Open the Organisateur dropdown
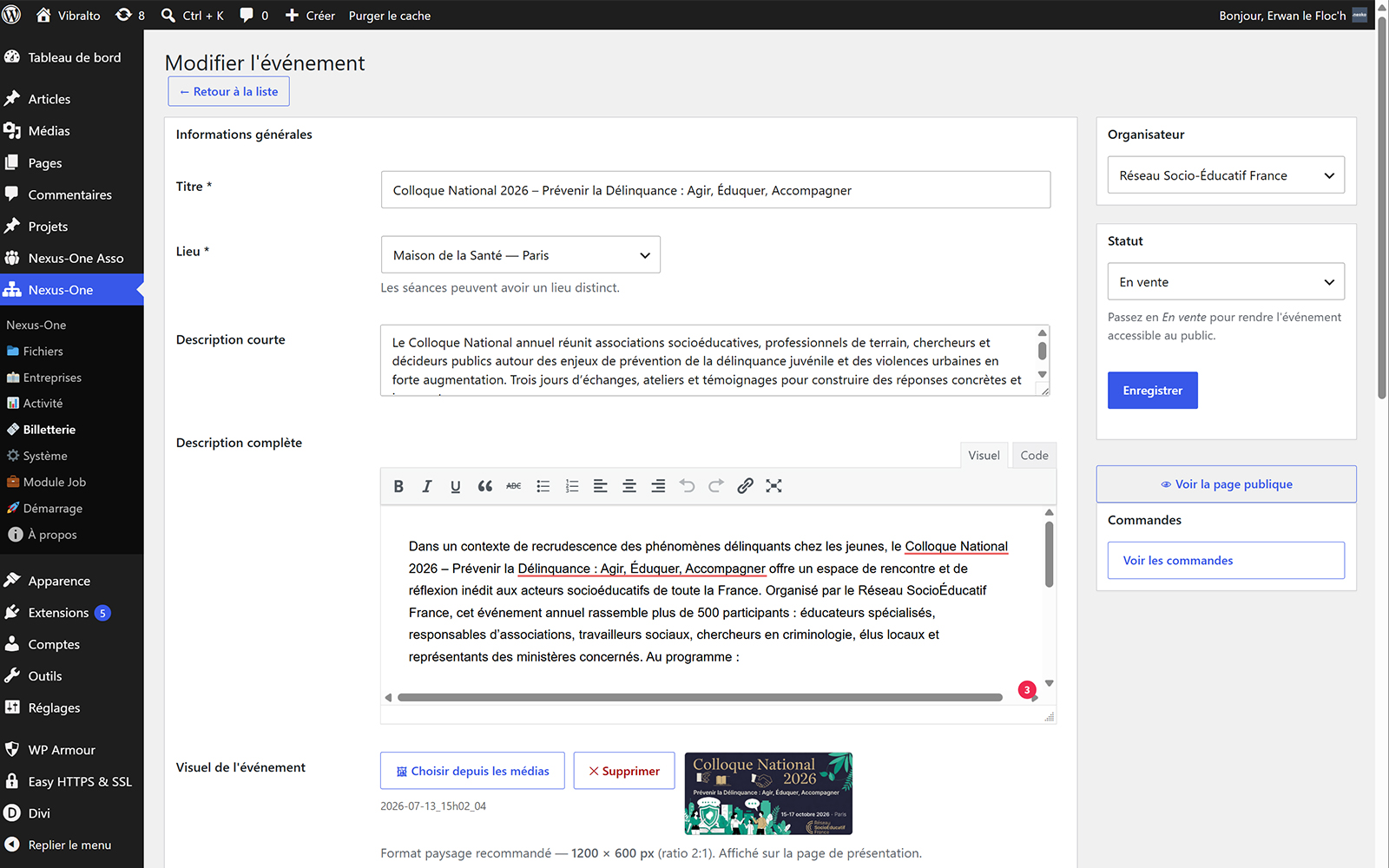1389x868 pixels. [1226, 175]
